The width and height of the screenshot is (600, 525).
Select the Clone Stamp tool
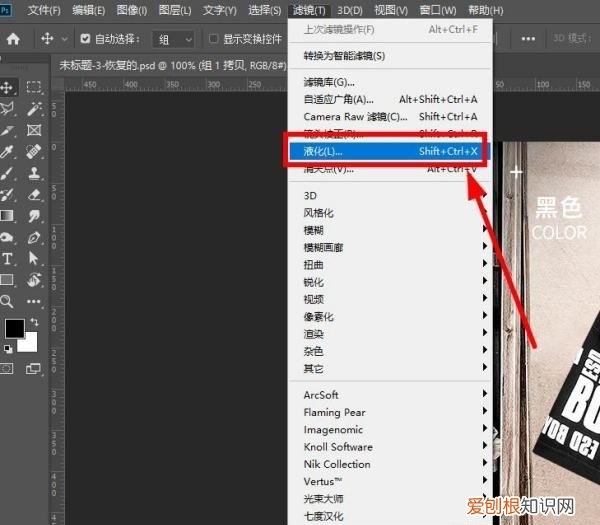point(34,173)
